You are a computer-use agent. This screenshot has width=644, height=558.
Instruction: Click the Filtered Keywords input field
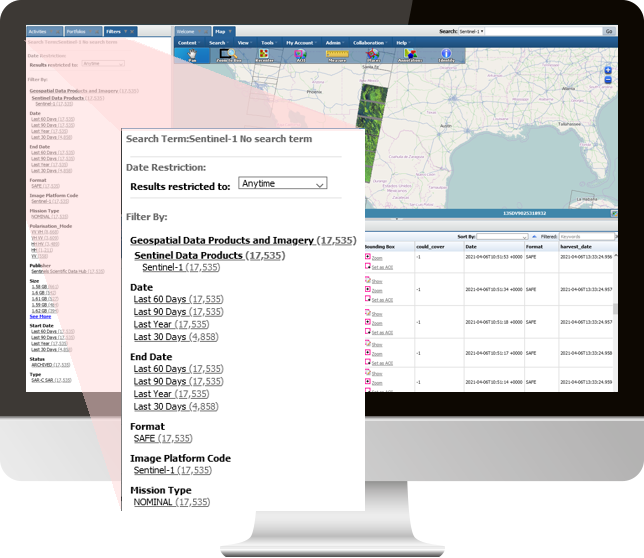(586, 237)
